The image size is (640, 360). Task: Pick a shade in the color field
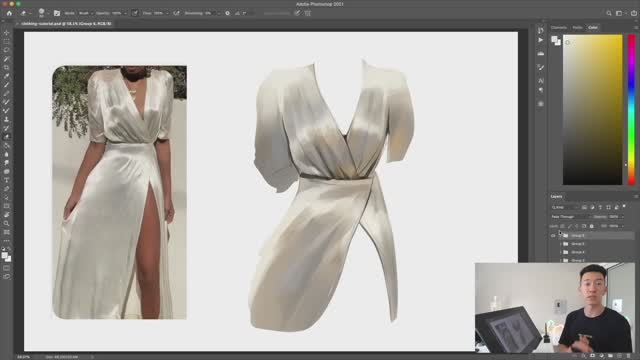[593, 109]
